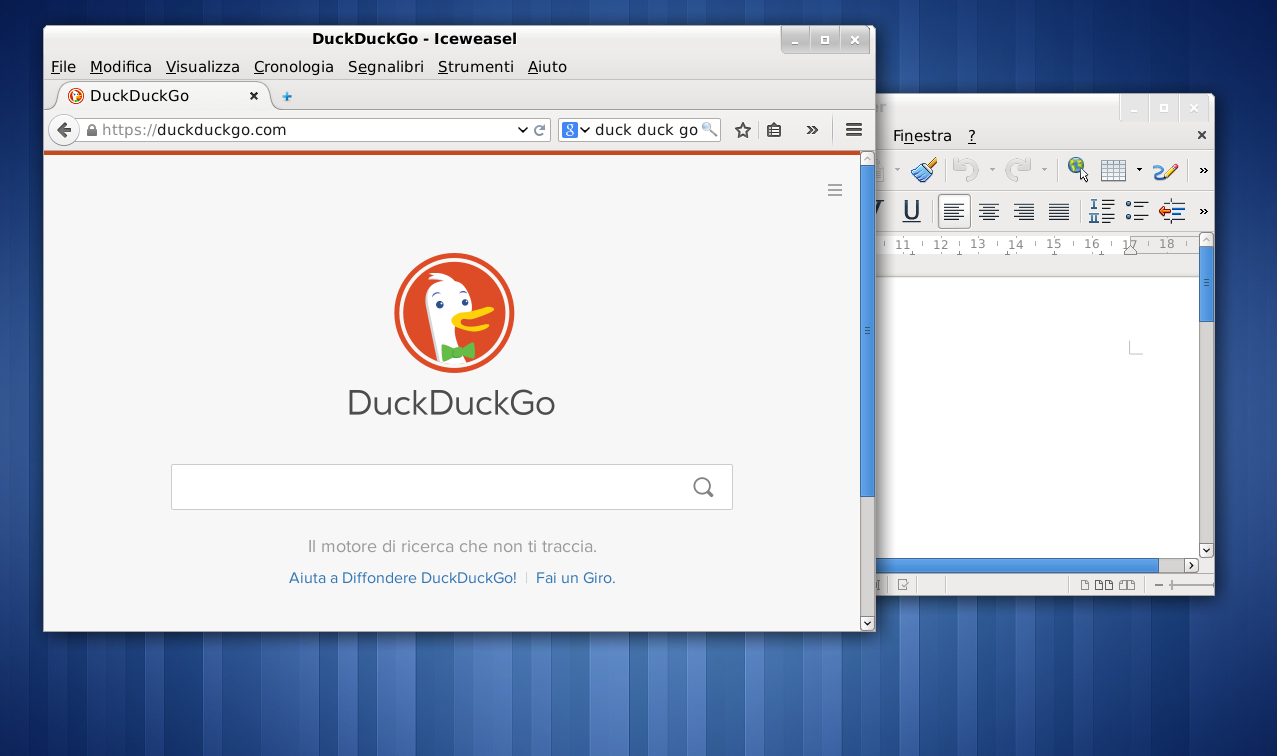Expand Writer formatting toolbar overflow chevron
This screenshot has width=1277, height=756.
(1203, 211)
